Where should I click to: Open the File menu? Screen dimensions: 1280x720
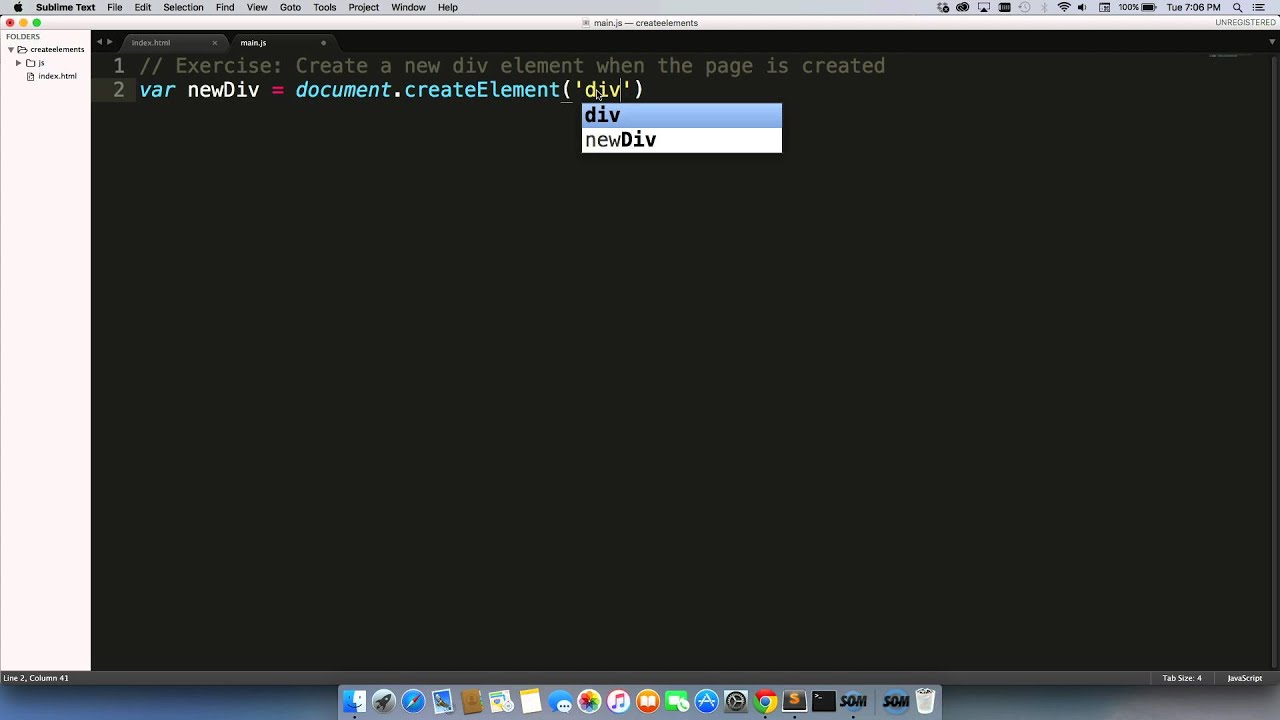[x=115, y=7]
